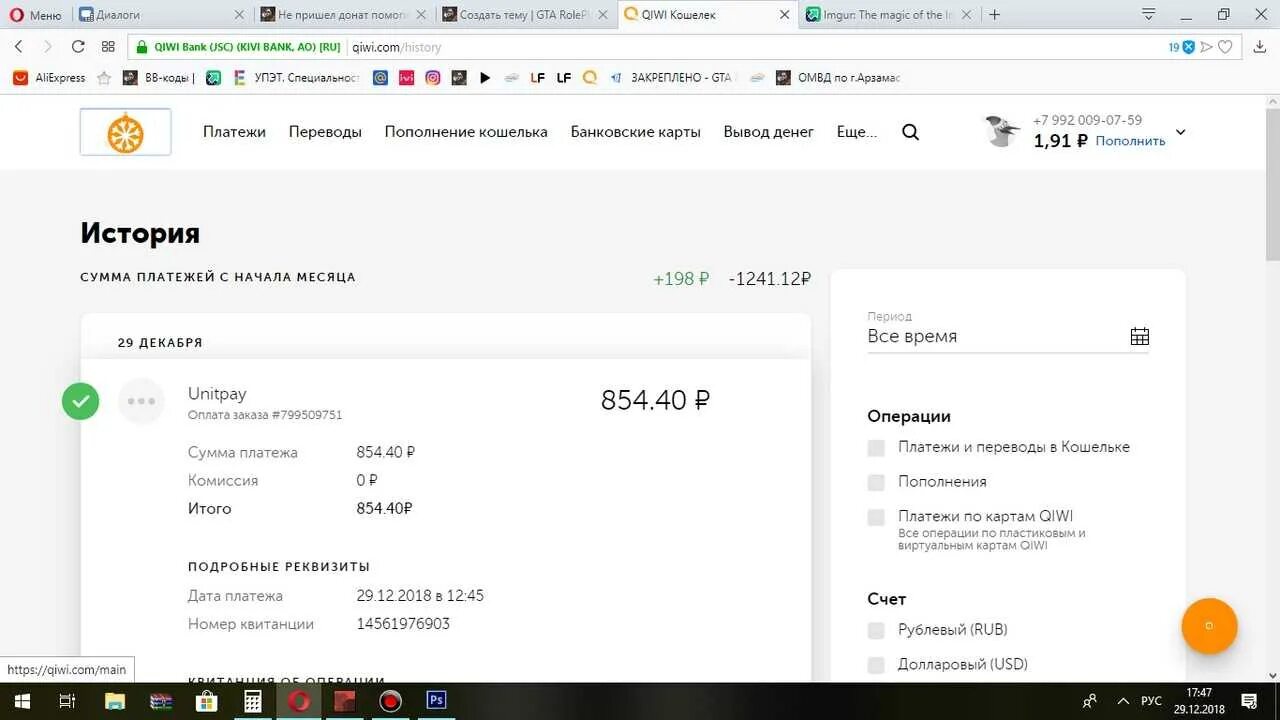Click the heart bookmark icon in address bar
This screenshot has width=1280, height=720.
click(1225, 47)
